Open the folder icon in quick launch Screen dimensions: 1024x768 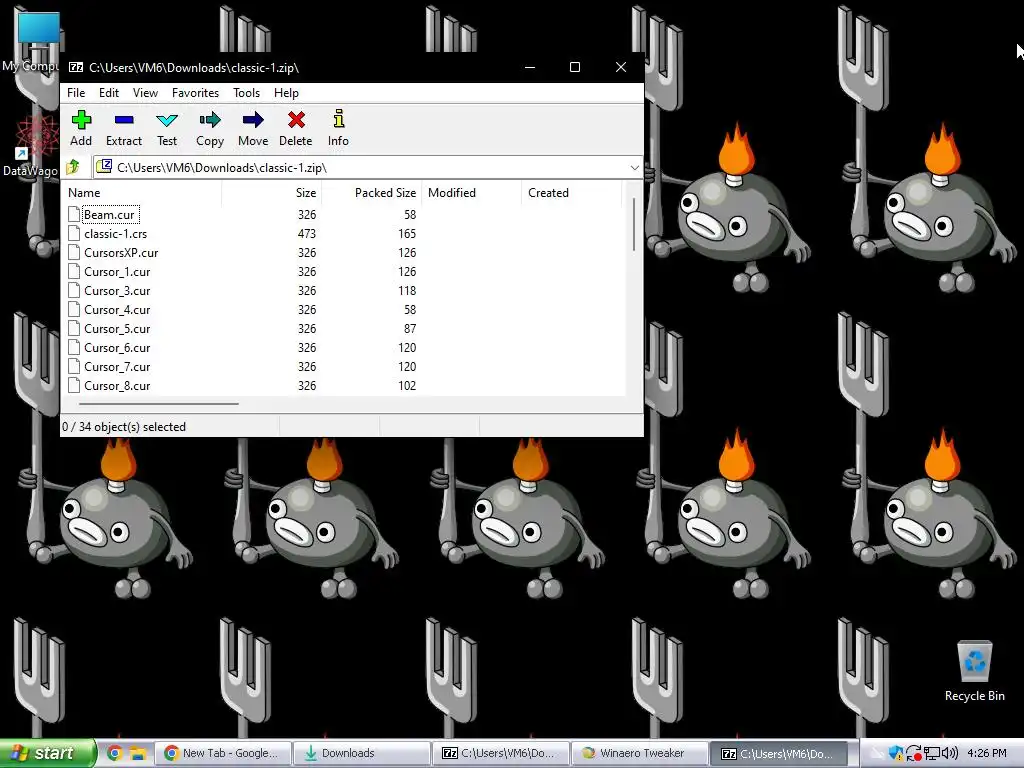(137, 753)
